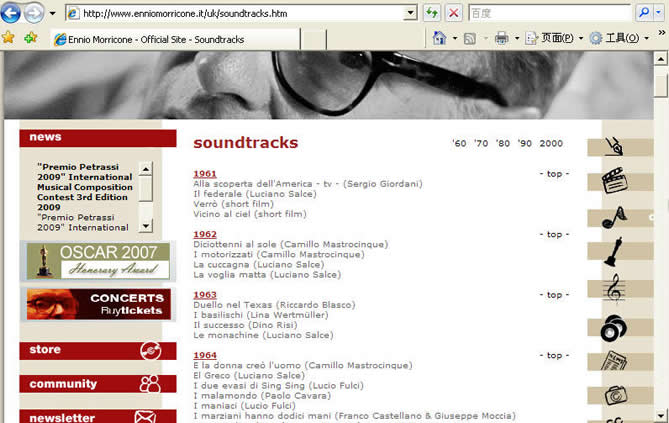Viewport: 669px width, 423px height.
Task: Jump to the '80 decade
Action: (503, 143)
